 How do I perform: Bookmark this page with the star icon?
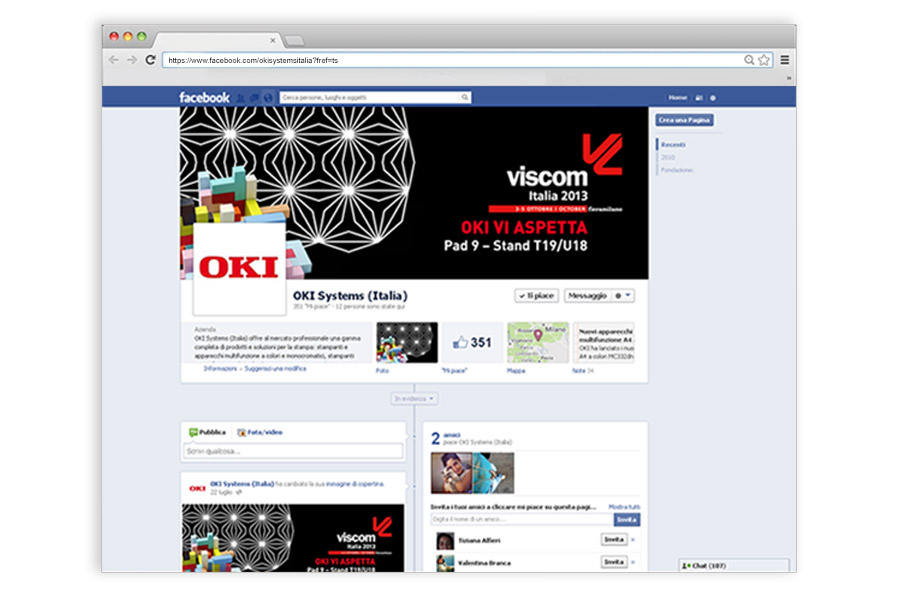pyautogui.click(x=764, y=60)
